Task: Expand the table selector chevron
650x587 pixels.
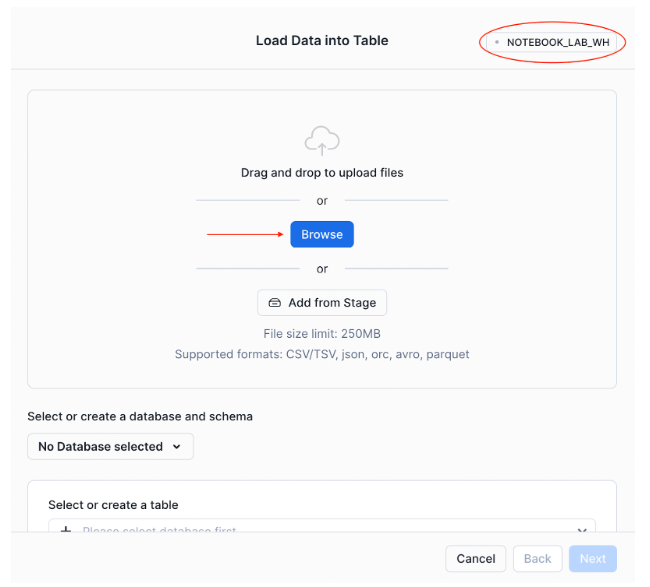Action: (582, 530)
